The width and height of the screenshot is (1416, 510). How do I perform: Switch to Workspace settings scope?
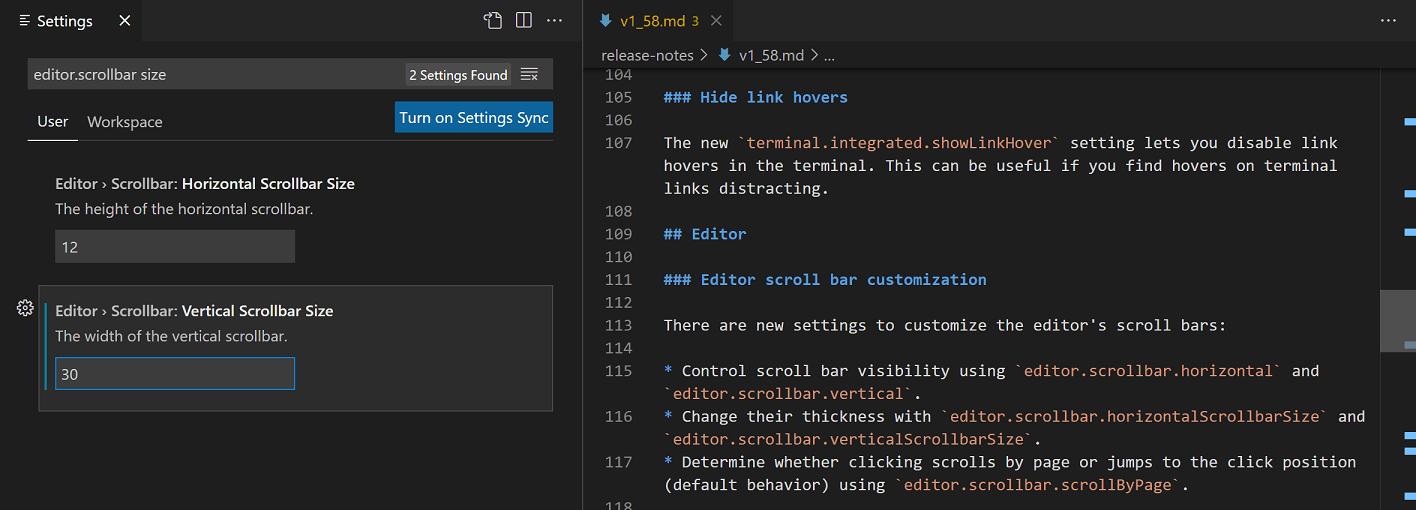tap(125, 122)
